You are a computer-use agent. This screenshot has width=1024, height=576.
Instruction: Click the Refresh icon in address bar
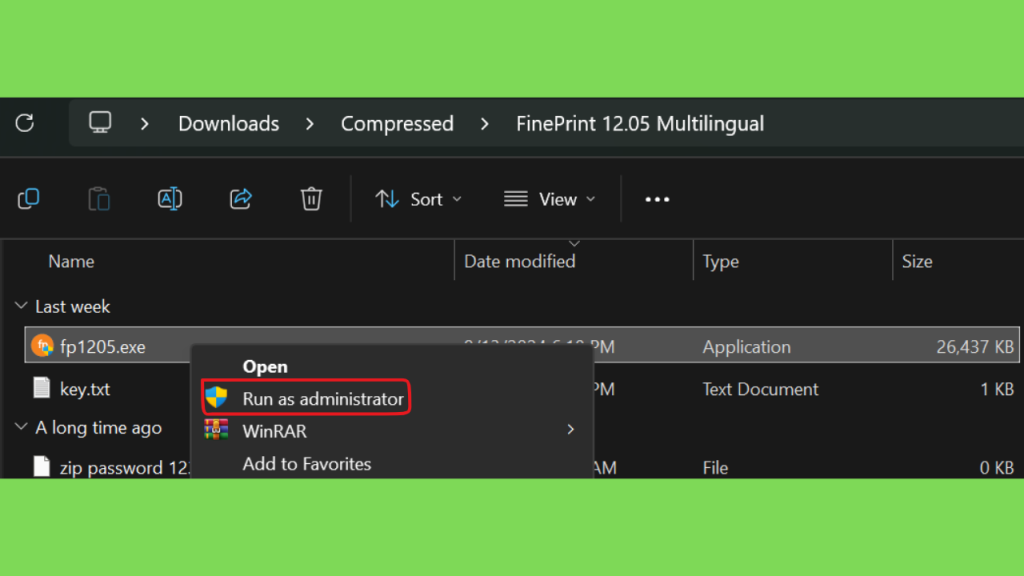[x=25, y=123]
